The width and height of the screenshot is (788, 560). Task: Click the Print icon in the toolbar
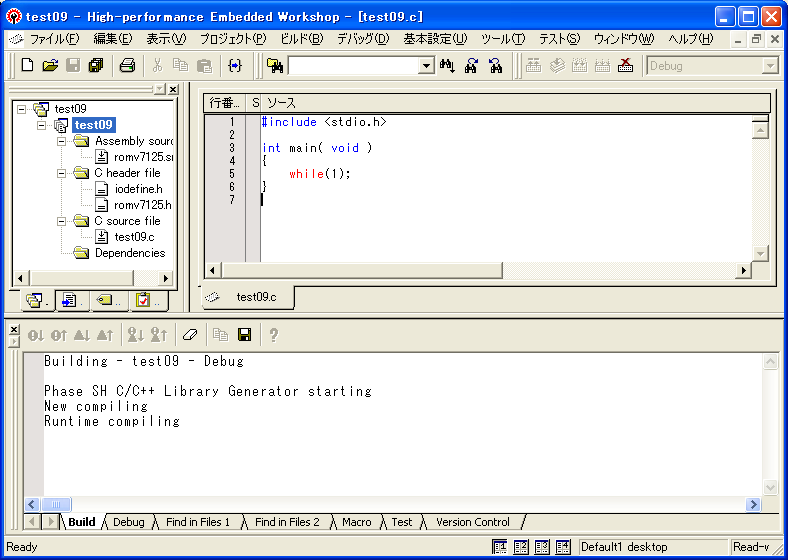tap(127, 66)
